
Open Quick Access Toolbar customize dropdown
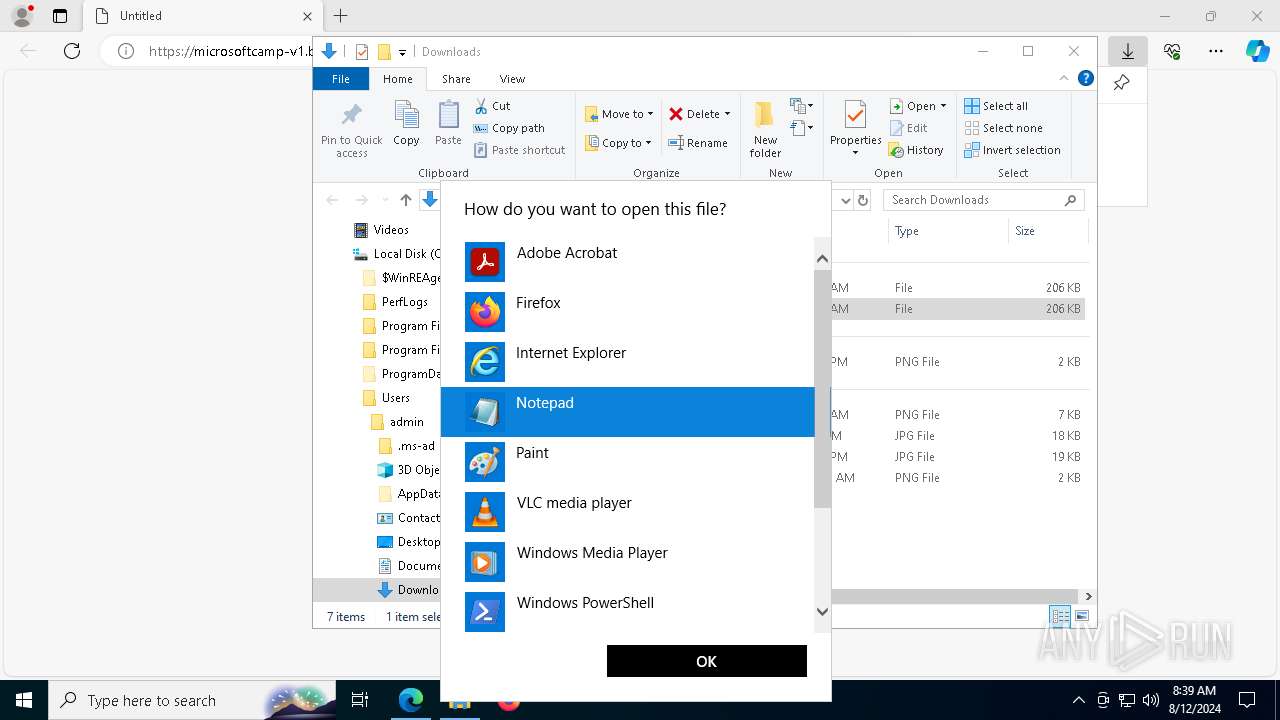tap(402, 52)
